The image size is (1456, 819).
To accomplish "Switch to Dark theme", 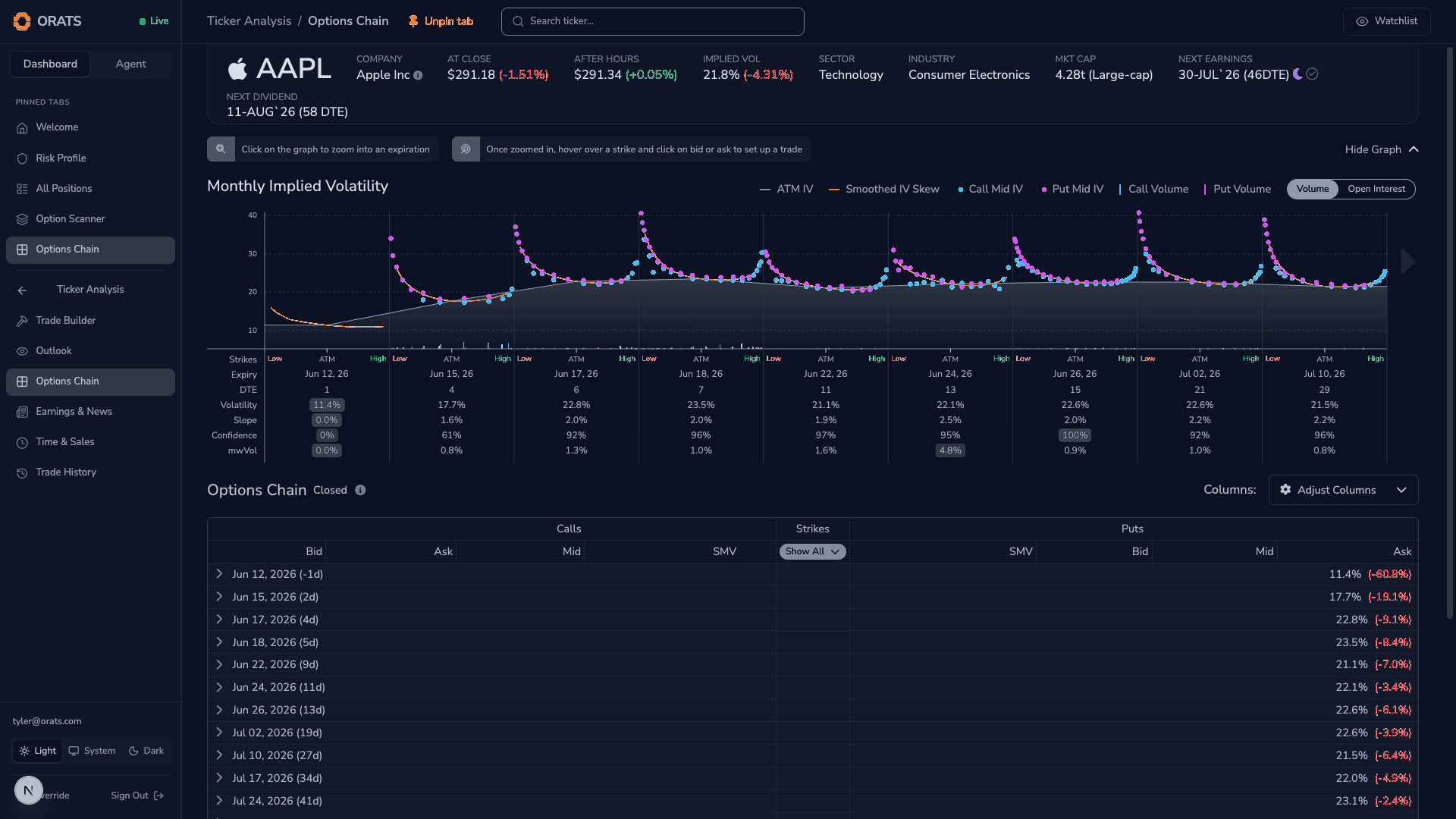I will 146,751.
